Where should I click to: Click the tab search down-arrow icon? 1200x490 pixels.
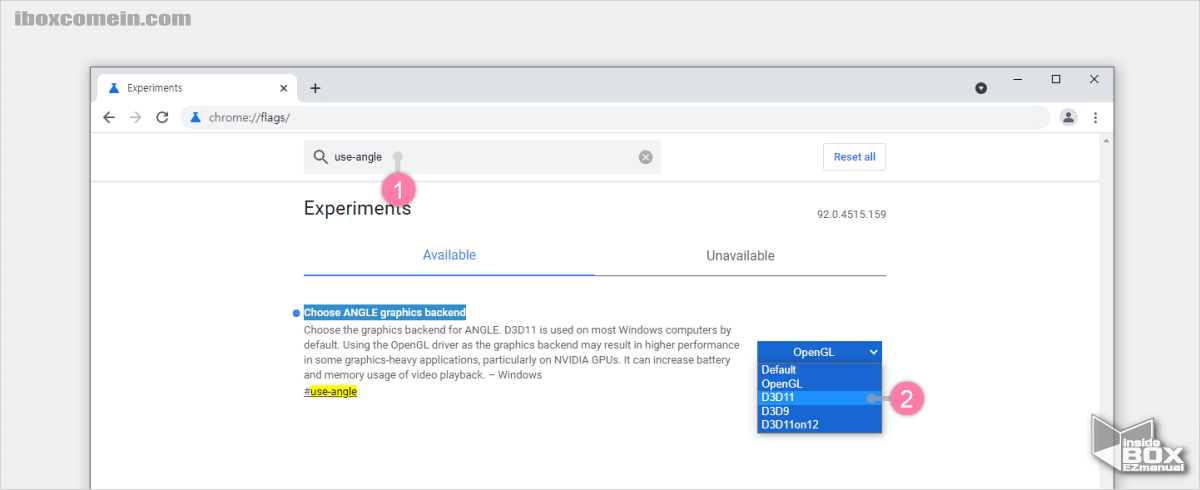tap(981, 88)
